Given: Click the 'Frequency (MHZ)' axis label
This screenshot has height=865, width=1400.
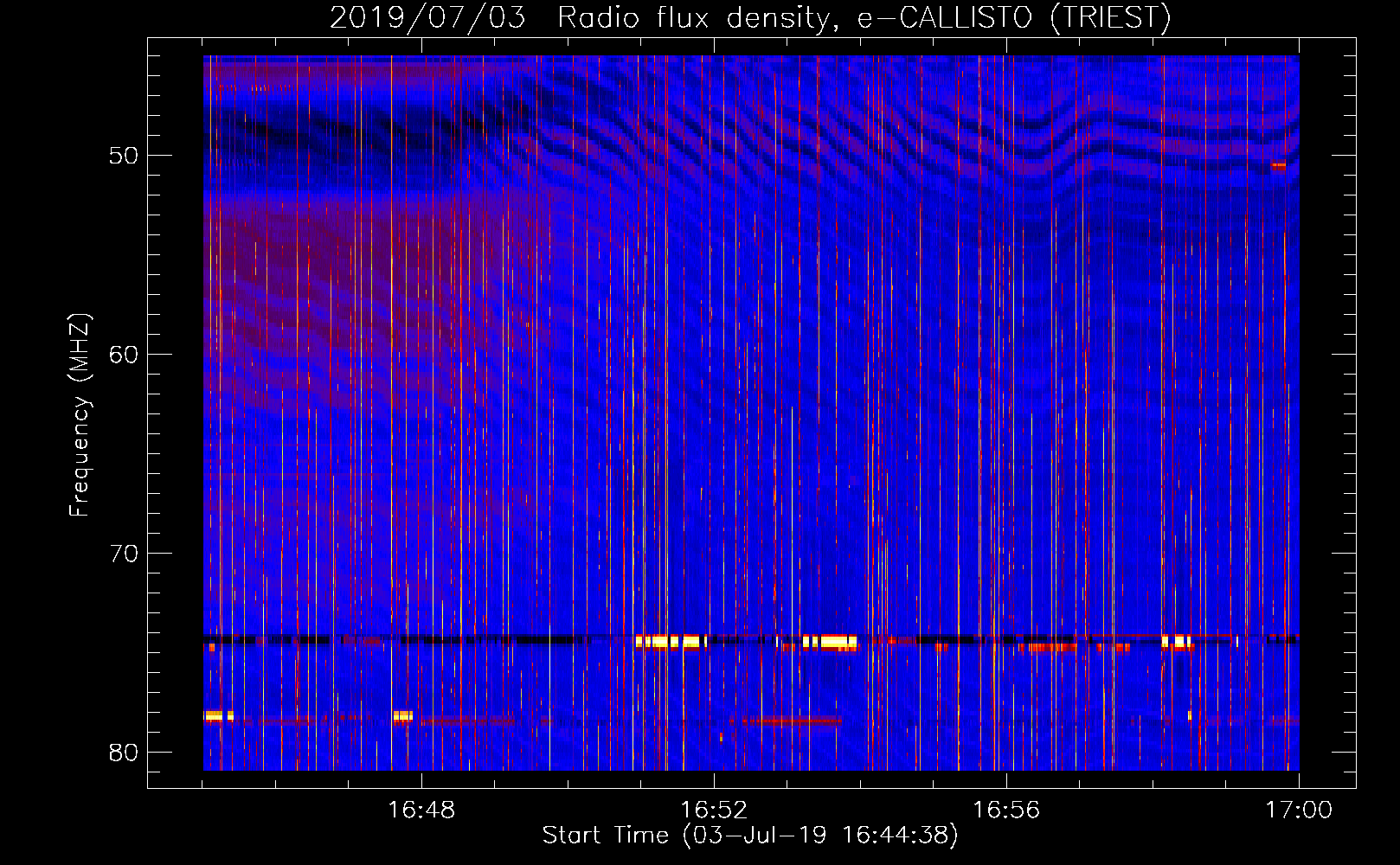Looking at the screenshot, I should pyautogui.click(x=80, y=415).
